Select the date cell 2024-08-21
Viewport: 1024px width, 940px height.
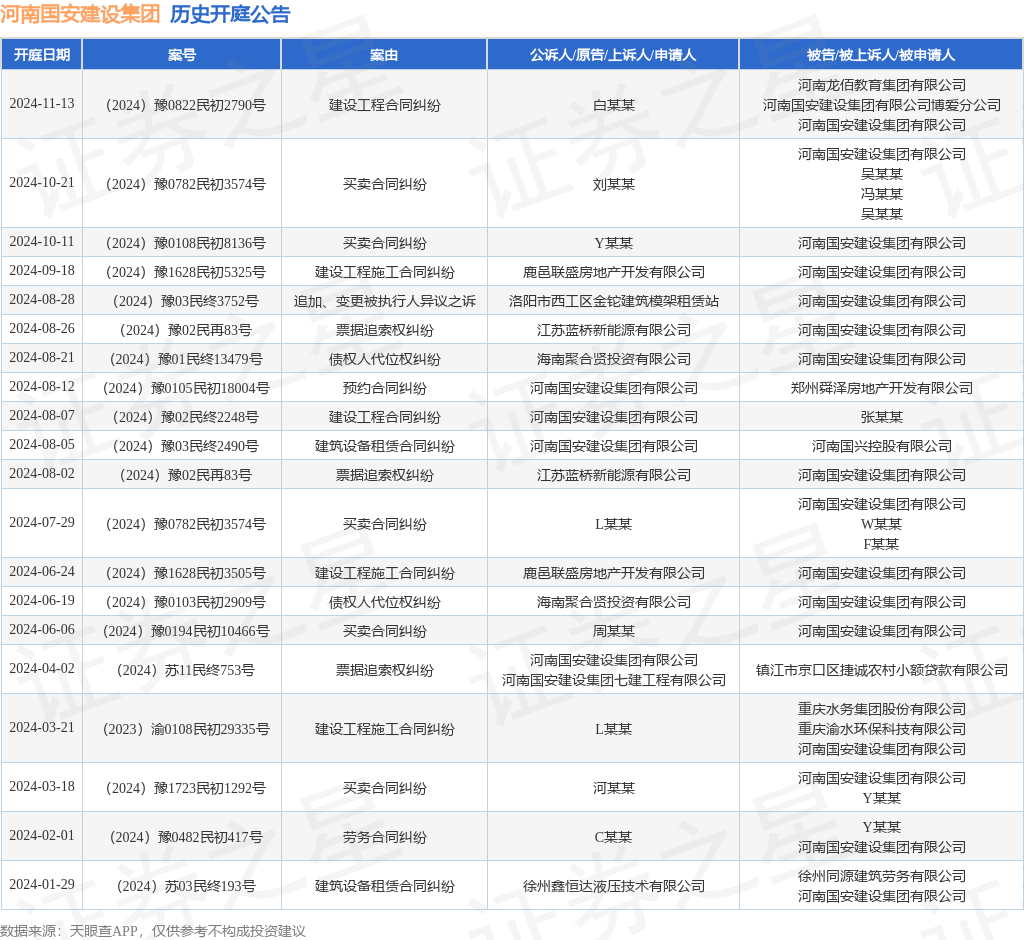[42, 358]
